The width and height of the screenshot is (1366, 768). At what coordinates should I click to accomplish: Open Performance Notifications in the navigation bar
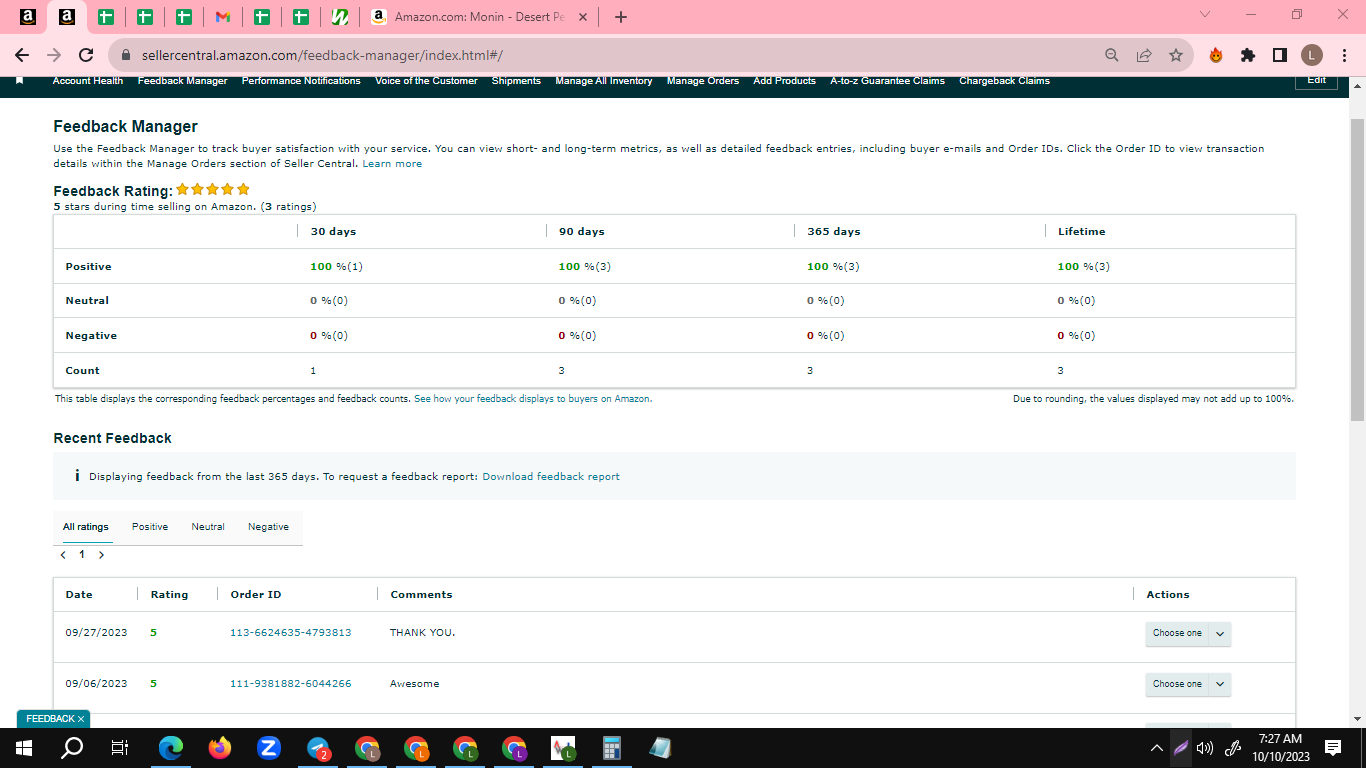click(301, 81)
